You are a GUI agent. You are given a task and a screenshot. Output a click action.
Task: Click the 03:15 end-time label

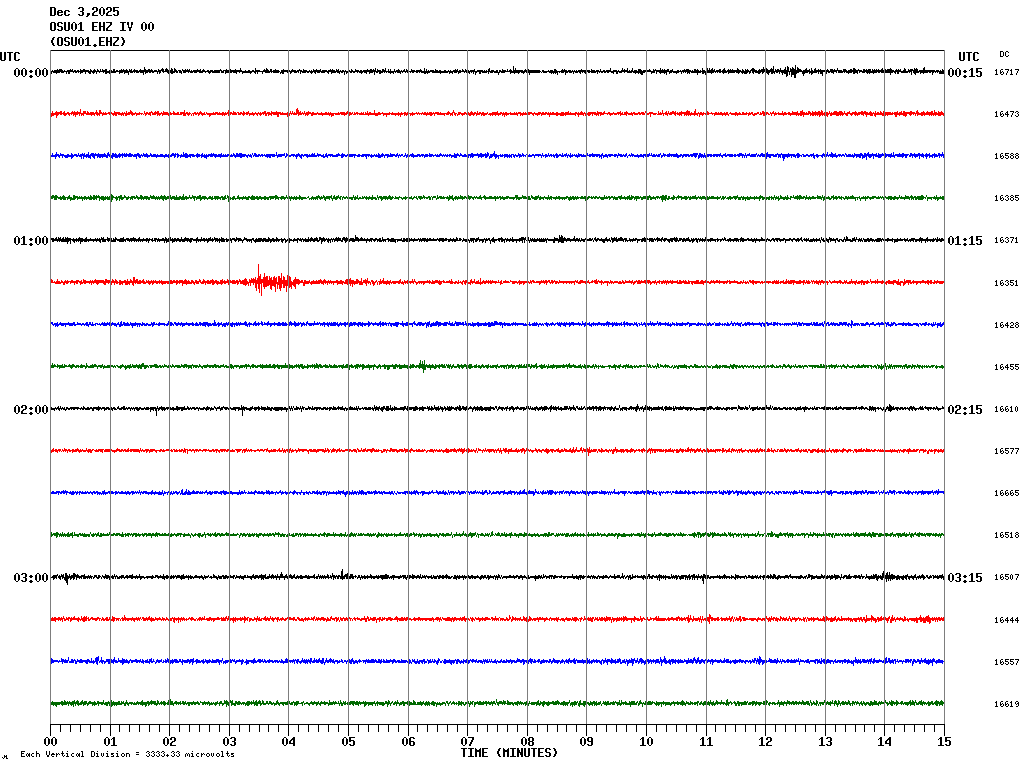pos(965,578)
